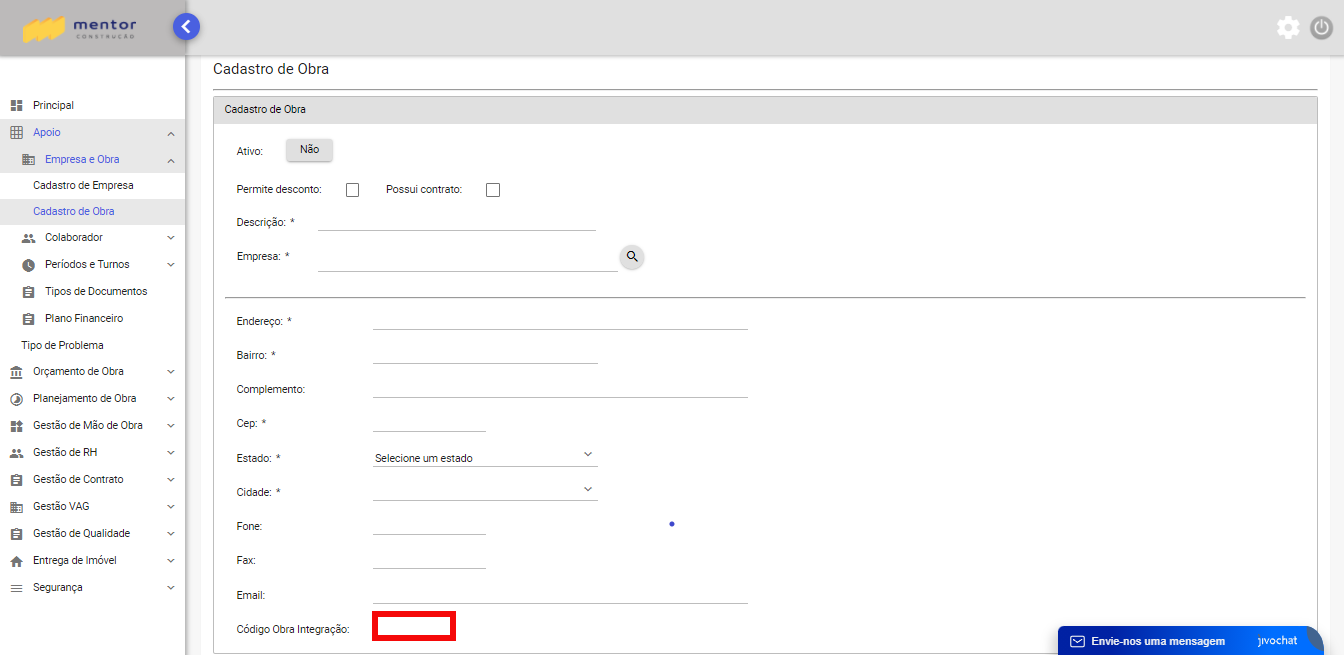Click the Plano Financeiro clipboard icon
The width and height of the screenshot is (1344, 655).
tap(28, 319)
